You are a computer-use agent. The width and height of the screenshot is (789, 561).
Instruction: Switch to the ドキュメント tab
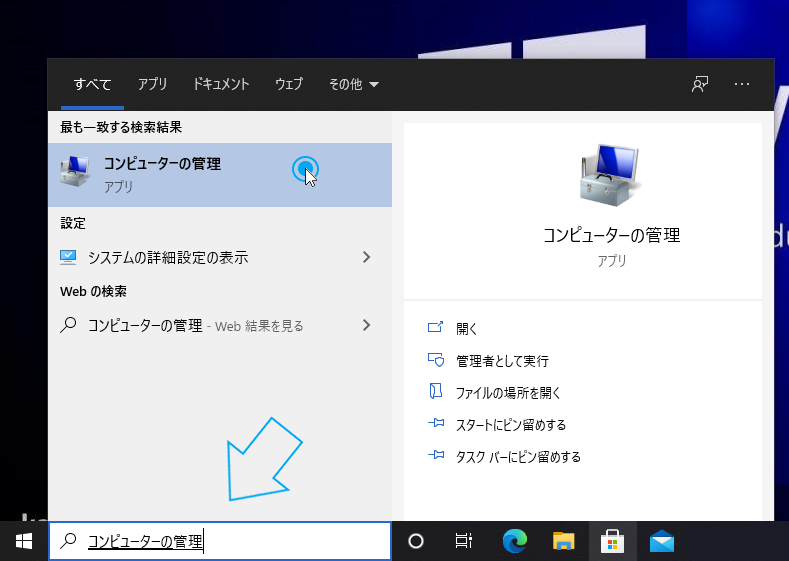coord(221,84)
